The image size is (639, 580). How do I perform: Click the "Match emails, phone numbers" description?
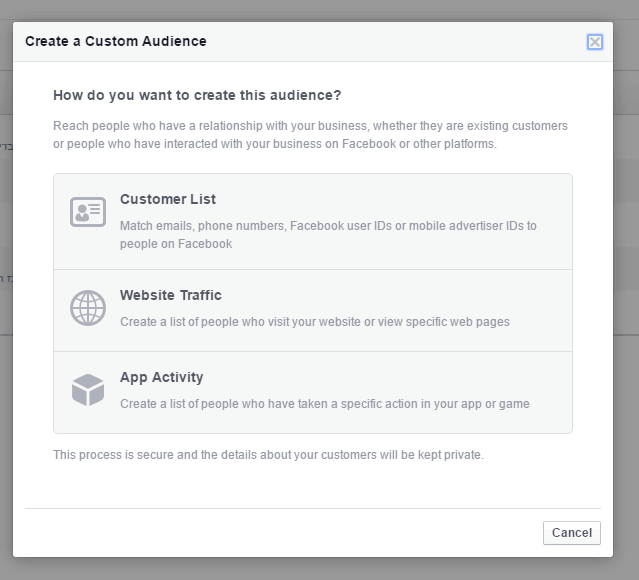click(x=328, y=226)
